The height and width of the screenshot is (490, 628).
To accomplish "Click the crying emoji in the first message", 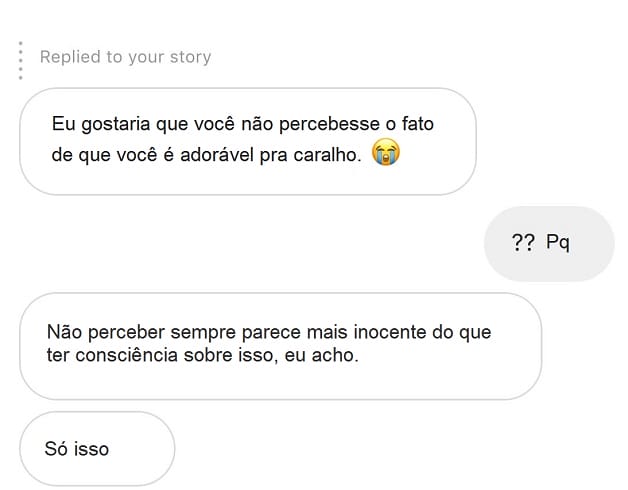I will (x=385, y=155).
